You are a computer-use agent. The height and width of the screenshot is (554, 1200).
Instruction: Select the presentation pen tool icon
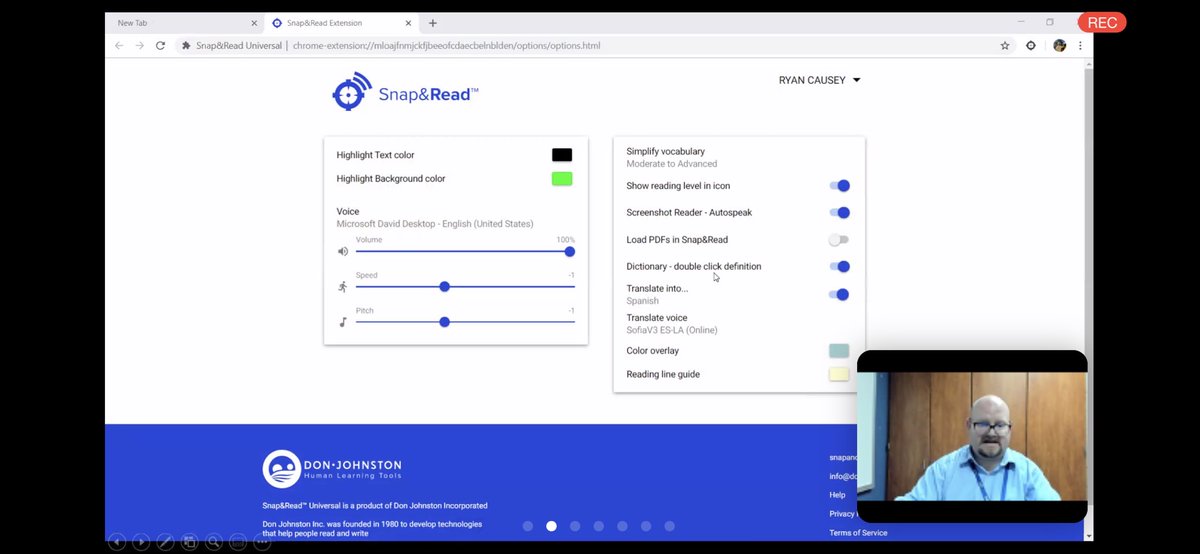[x=165, y=542]
